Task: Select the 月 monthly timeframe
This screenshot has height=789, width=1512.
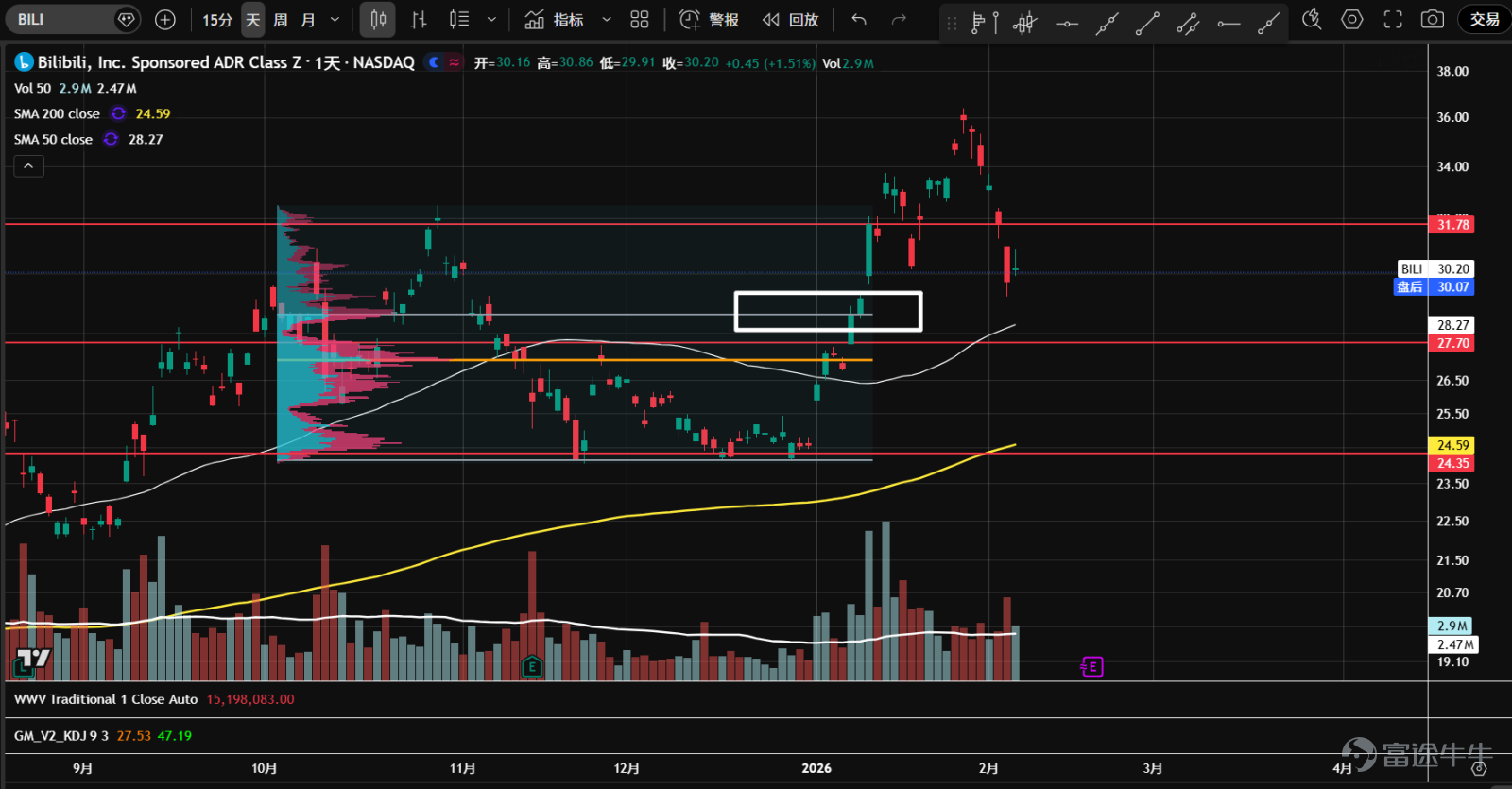Action: (308, 19)
